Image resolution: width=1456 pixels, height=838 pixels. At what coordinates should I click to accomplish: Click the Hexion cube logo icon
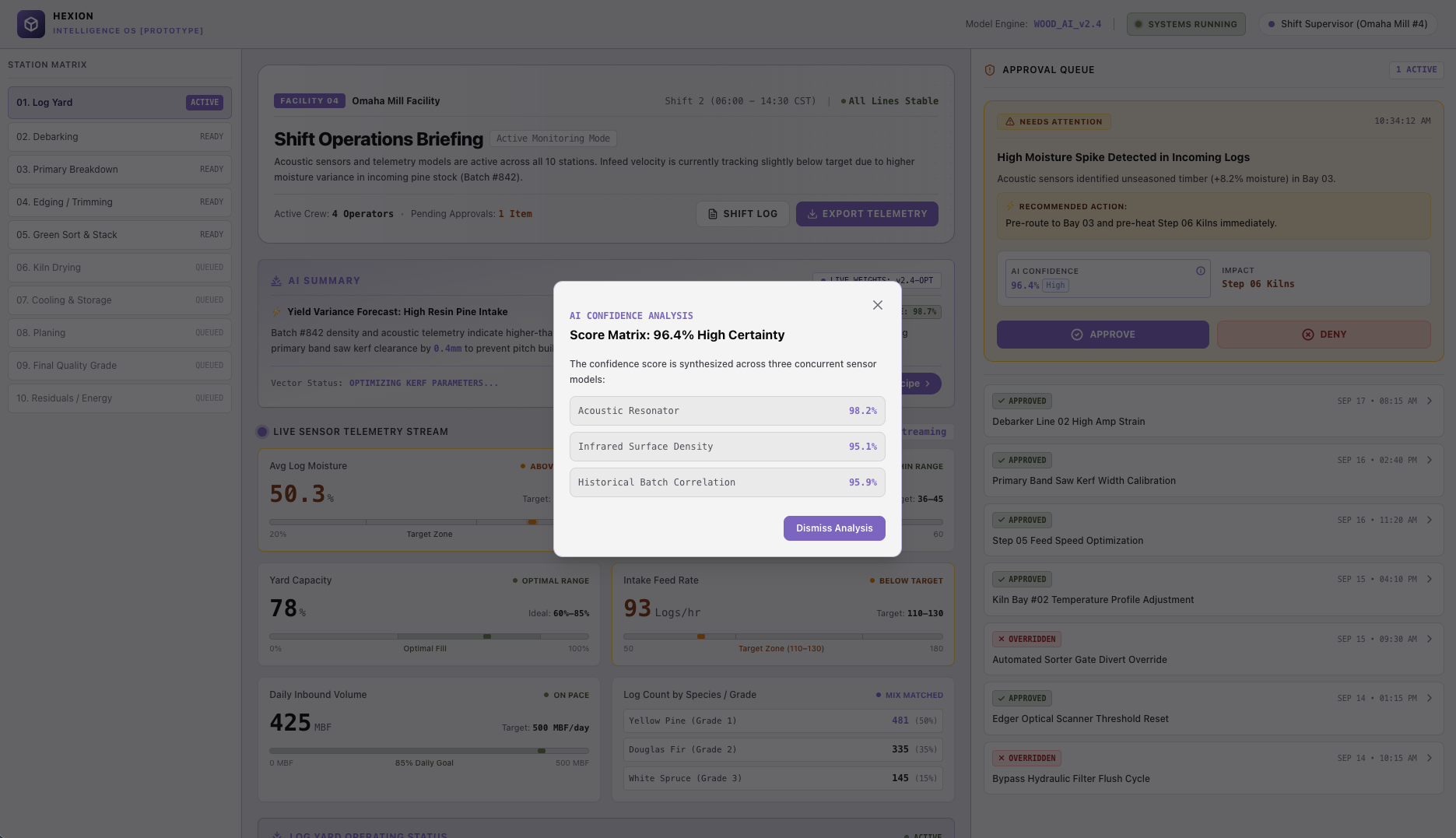pyautogui.click(x=31, y=24)
